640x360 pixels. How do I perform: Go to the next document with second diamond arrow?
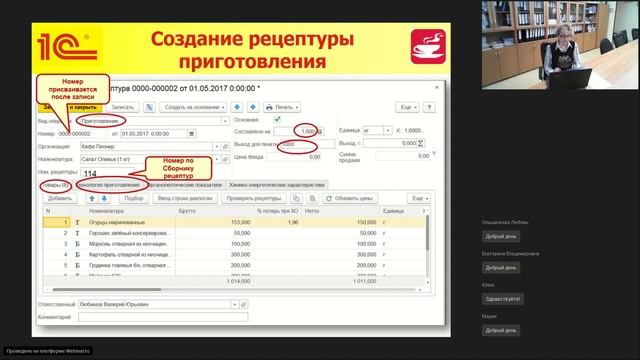[253, 107]
